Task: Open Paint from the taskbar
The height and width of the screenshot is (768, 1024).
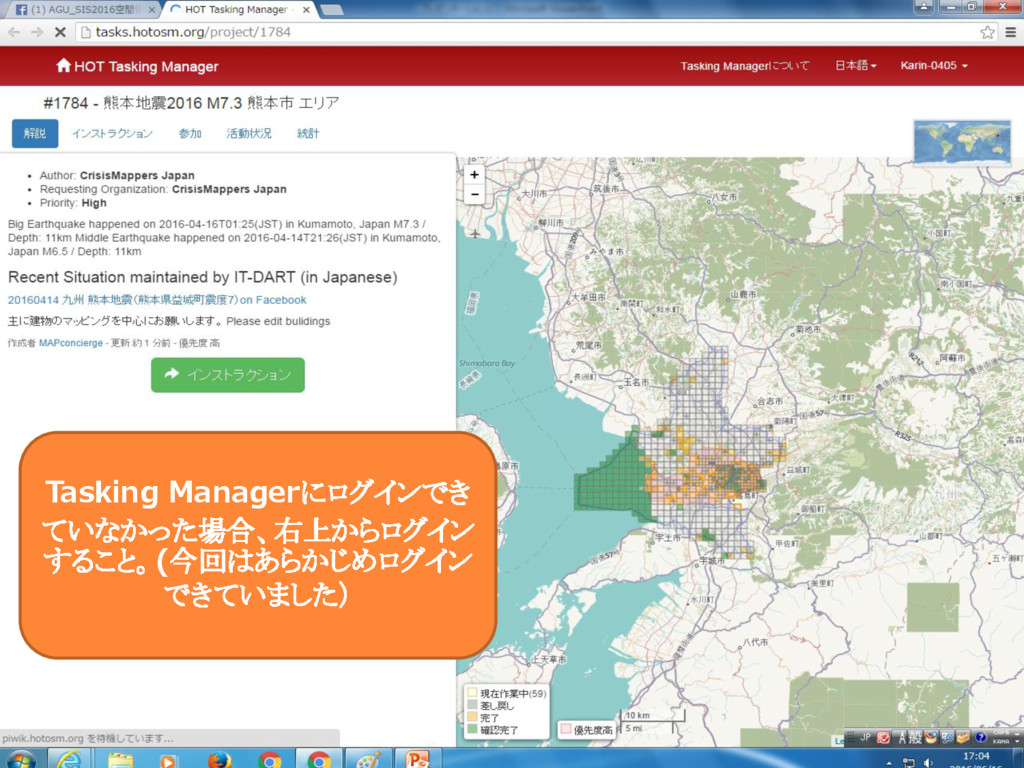Action: pos(368,760)
